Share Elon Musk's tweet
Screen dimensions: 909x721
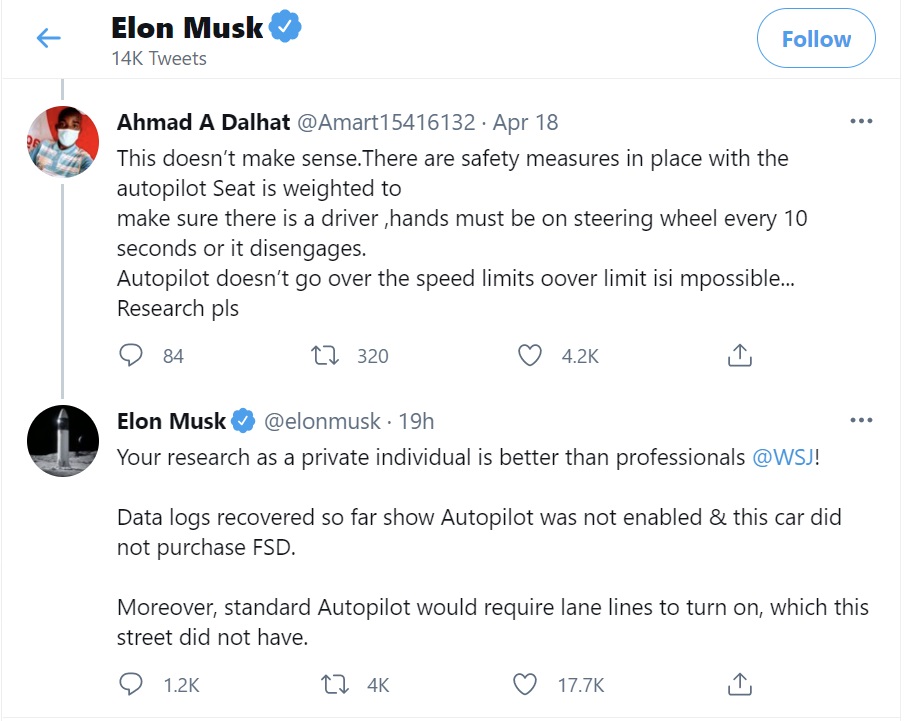(738, 683)
